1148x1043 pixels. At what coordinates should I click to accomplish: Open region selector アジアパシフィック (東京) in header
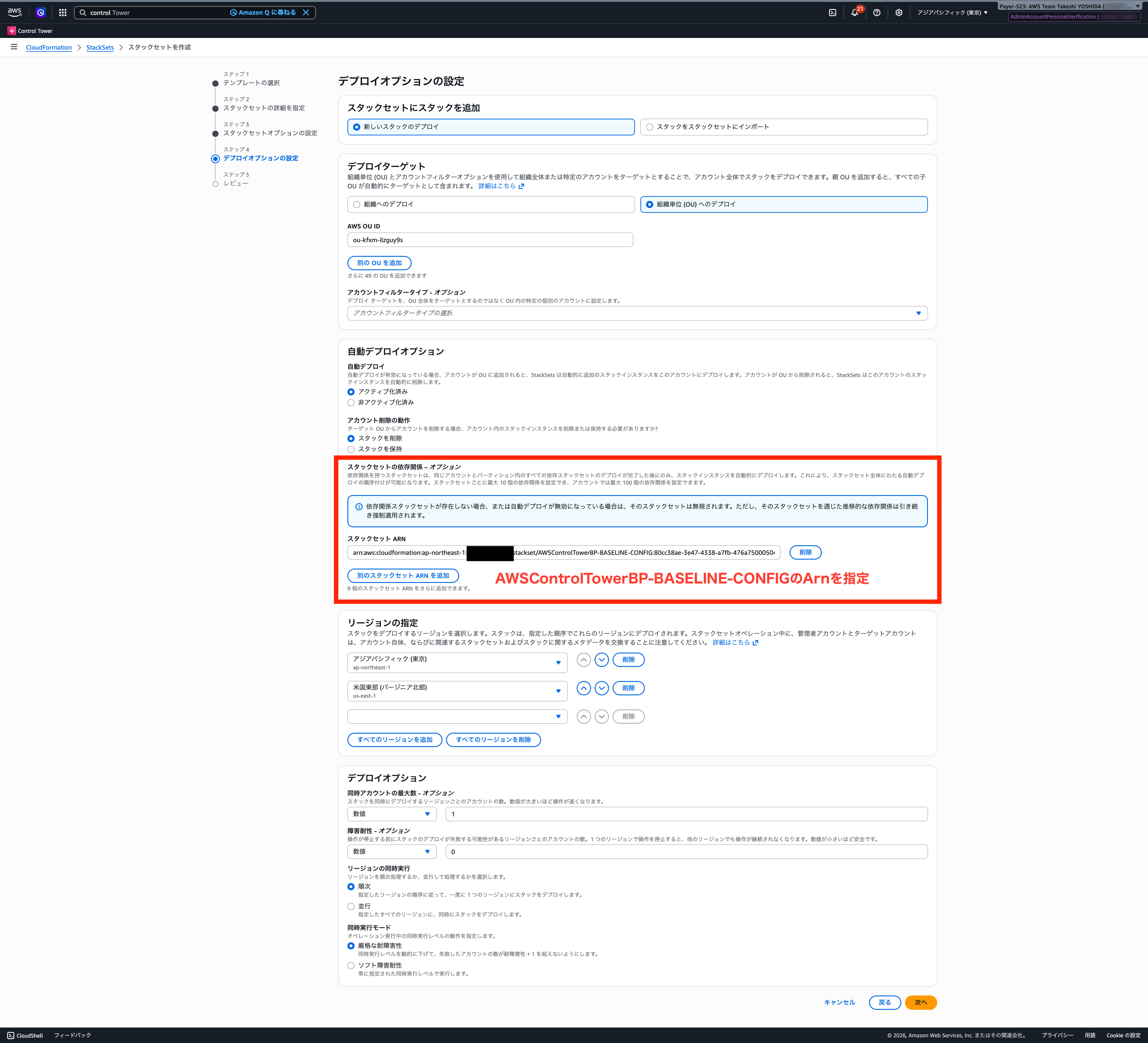952,13
